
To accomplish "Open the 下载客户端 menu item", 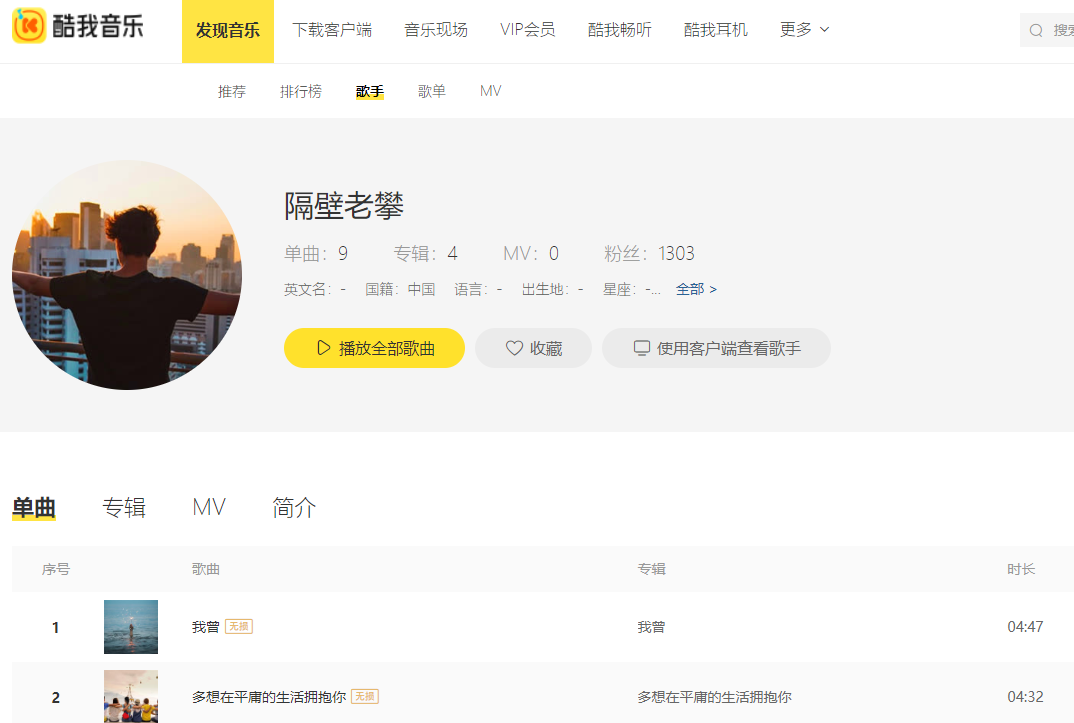I will (x=332, y=30).
